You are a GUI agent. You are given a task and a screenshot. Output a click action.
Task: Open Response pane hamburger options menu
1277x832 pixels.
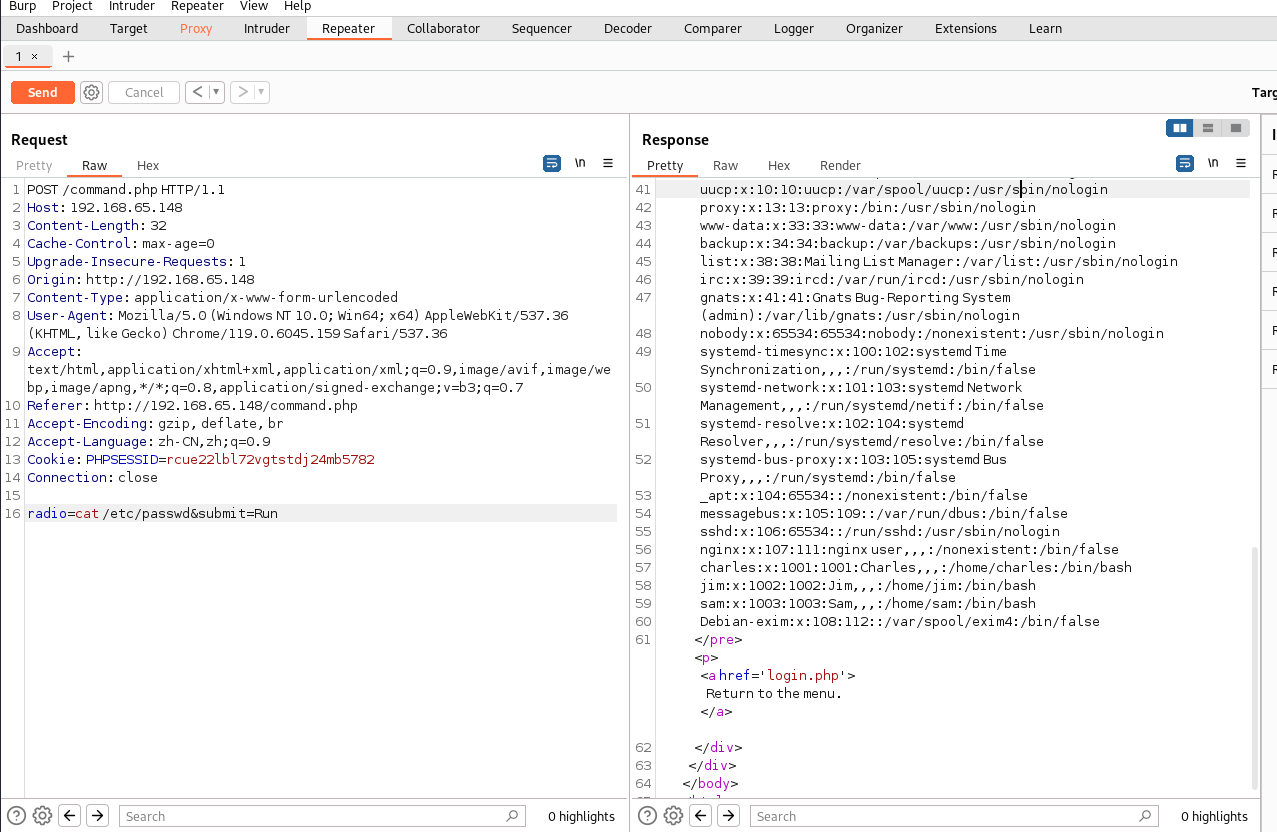pos(1241,163)
